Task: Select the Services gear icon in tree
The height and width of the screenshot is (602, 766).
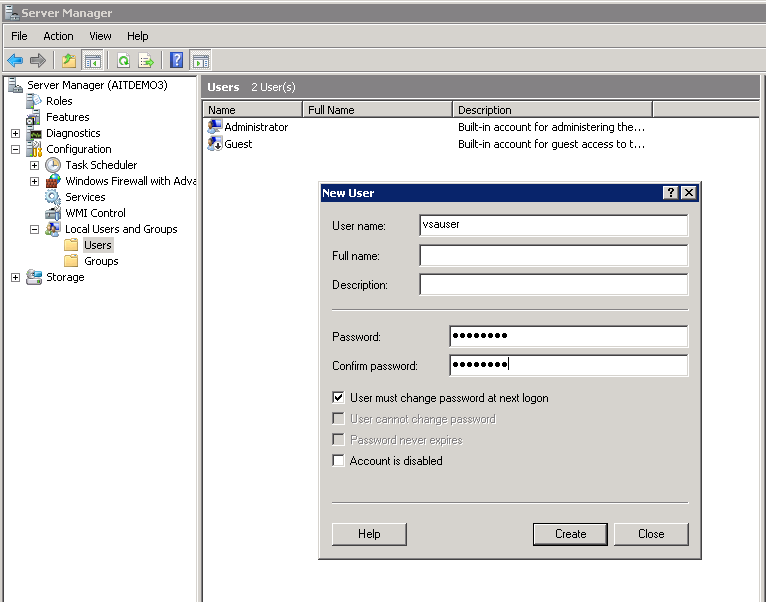Action: click(53, 197)
